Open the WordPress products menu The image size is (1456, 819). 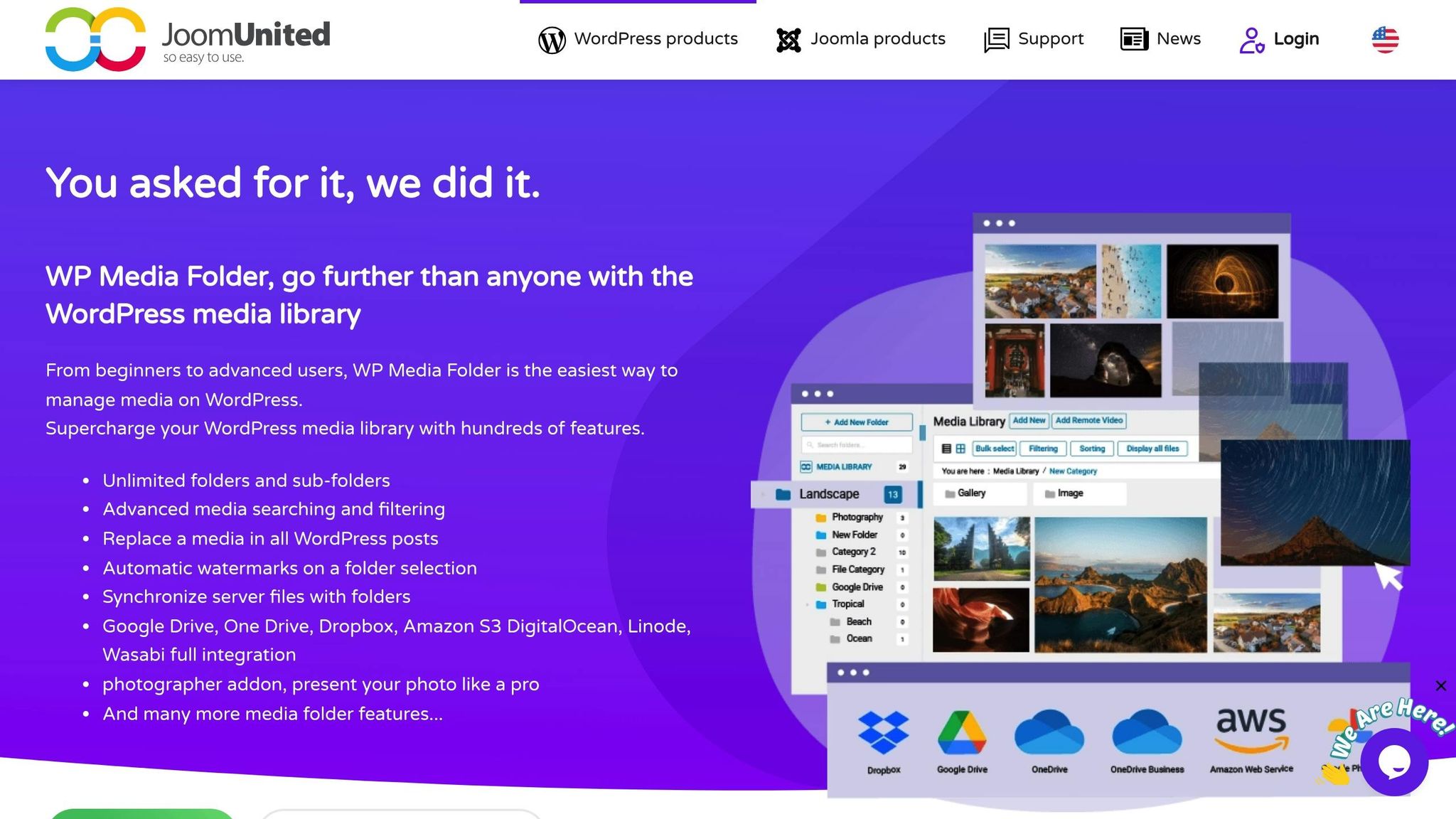(x=637, y=39)
